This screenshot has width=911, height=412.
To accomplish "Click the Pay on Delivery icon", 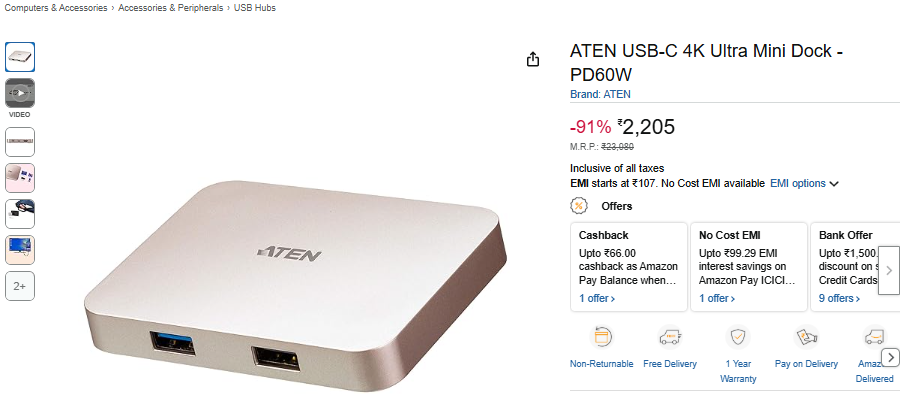I will tap(806, 337).
